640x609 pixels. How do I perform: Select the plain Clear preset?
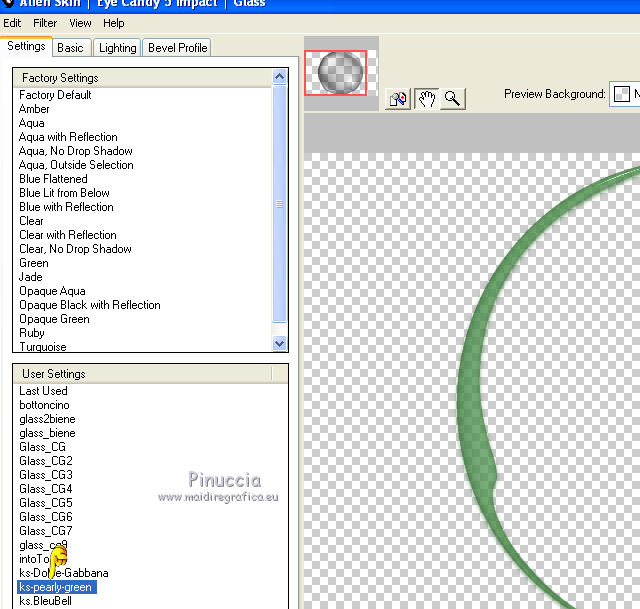tap(31, 221)
